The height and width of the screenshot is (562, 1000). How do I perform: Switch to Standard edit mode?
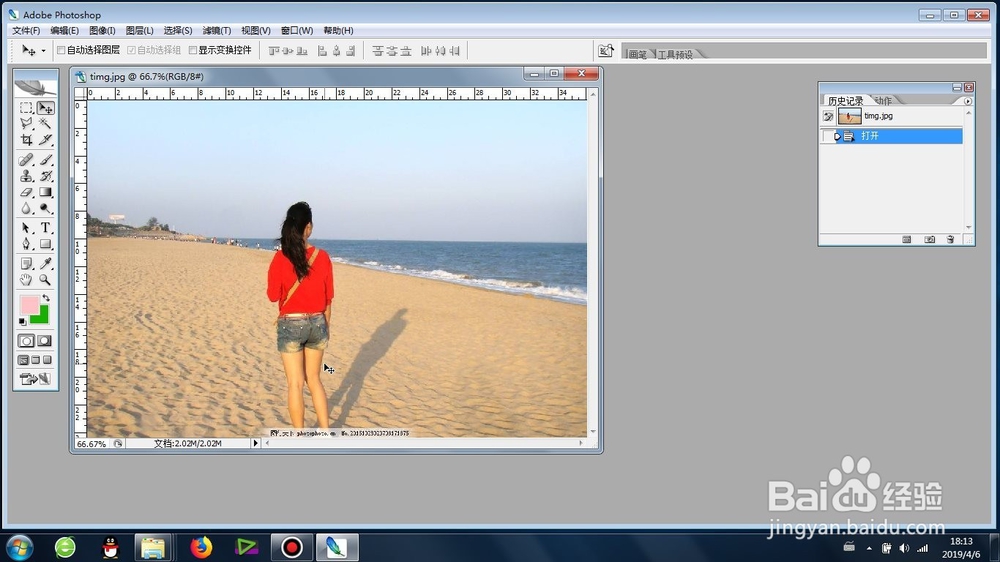pos(26,341)
